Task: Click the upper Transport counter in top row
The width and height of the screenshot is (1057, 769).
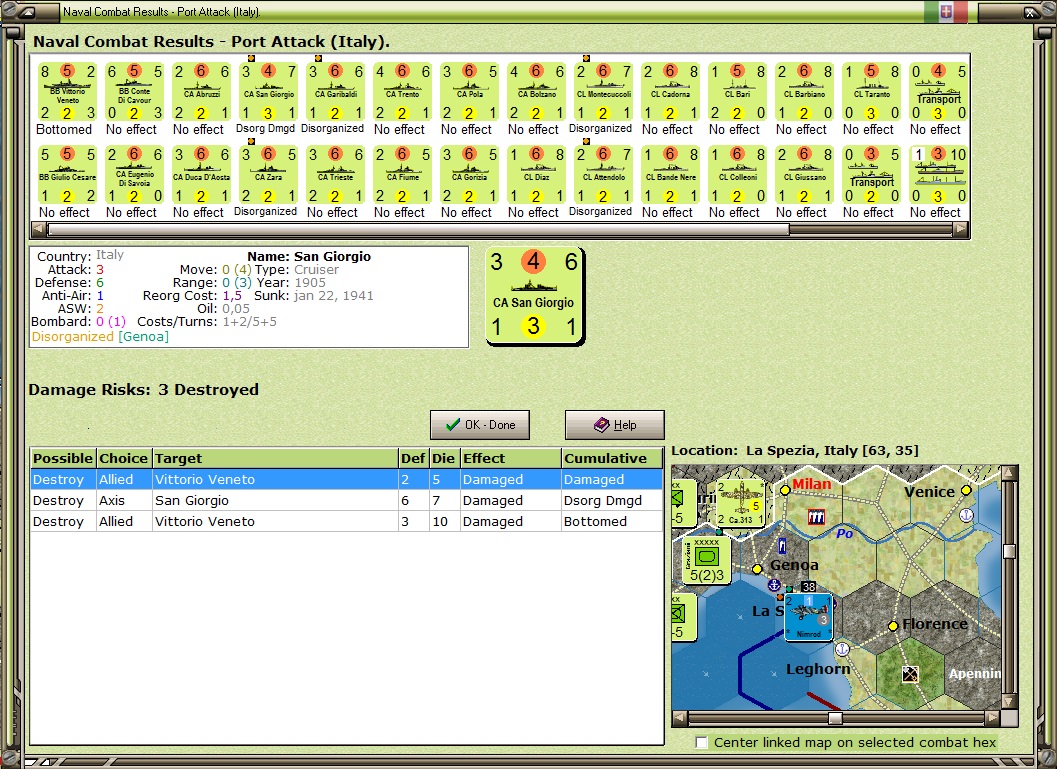Action: [x=938, y=92]
